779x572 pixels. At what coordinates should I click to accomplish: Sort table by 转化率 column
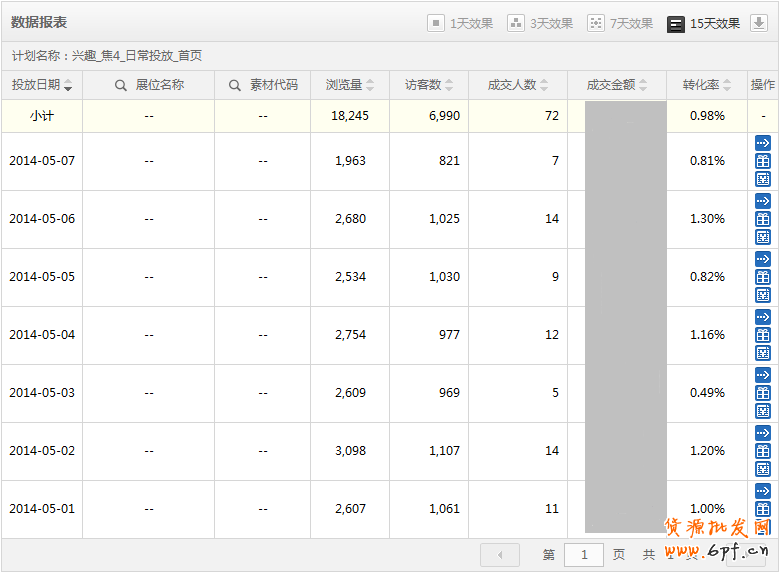pos(707,86)
